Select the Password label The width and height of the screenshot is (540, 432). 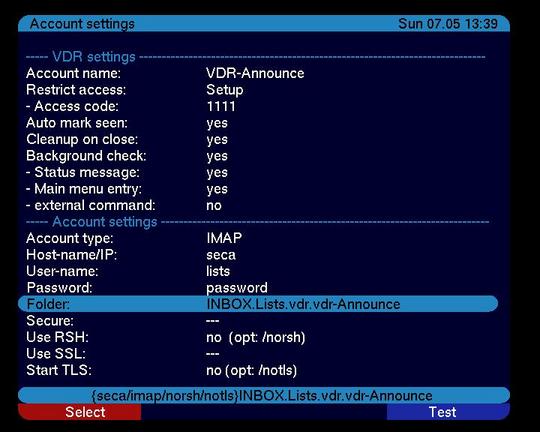pos(59,288)
